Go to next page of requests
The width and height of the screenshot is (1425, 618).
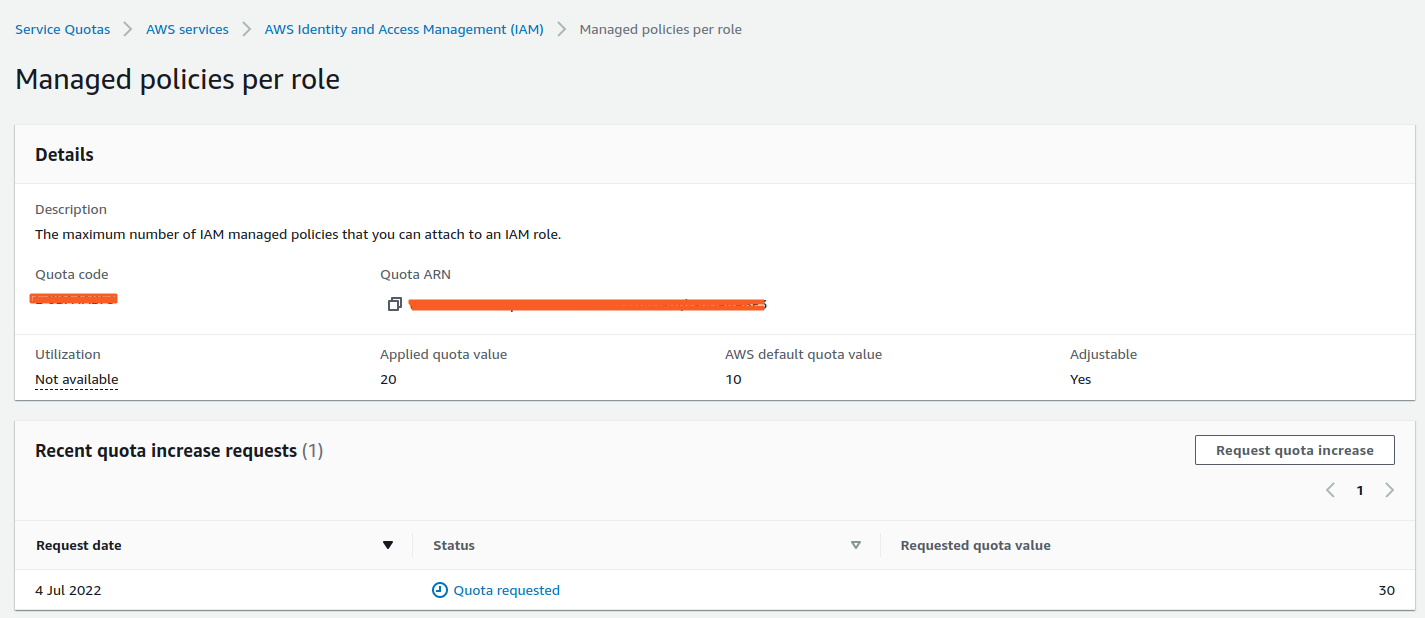click(1390, 490)
